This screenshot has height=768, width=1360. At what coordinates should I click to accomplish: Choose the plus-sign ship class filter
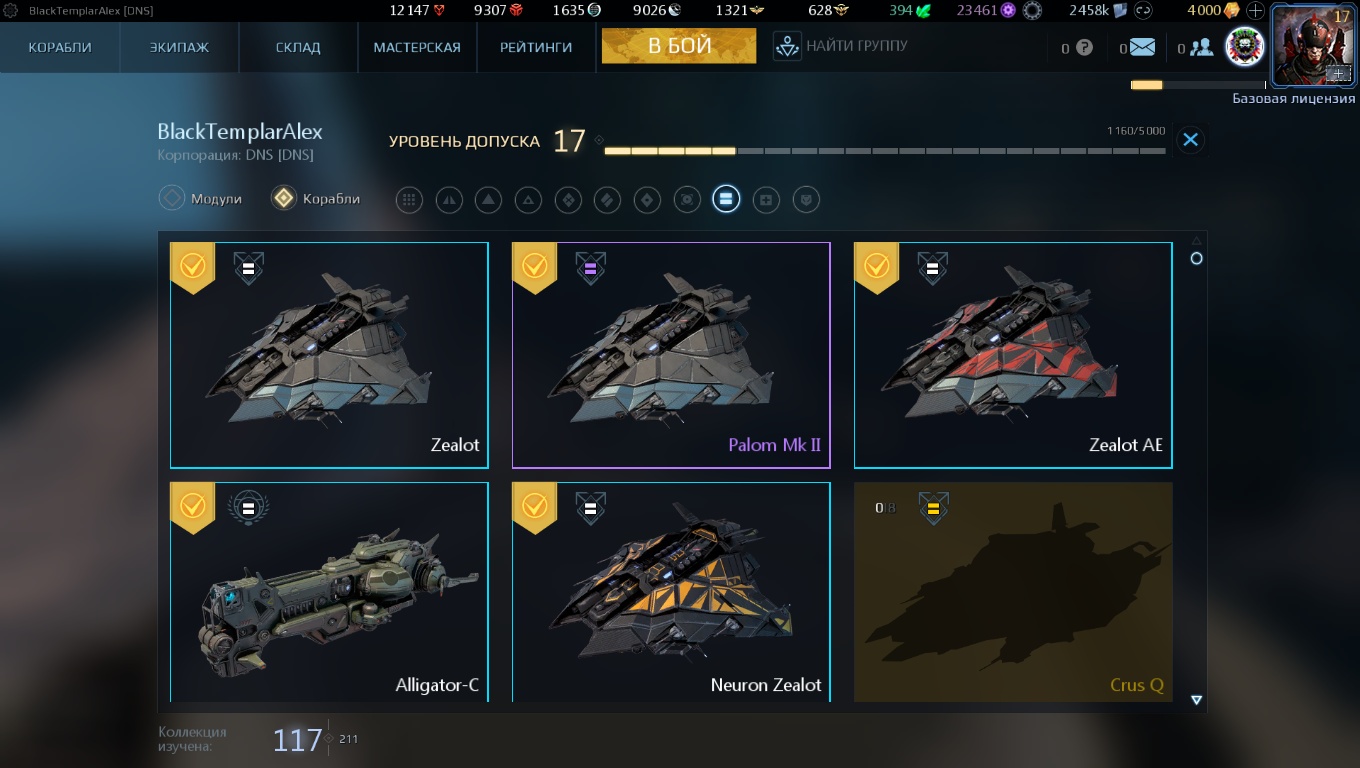click(766, 200)
